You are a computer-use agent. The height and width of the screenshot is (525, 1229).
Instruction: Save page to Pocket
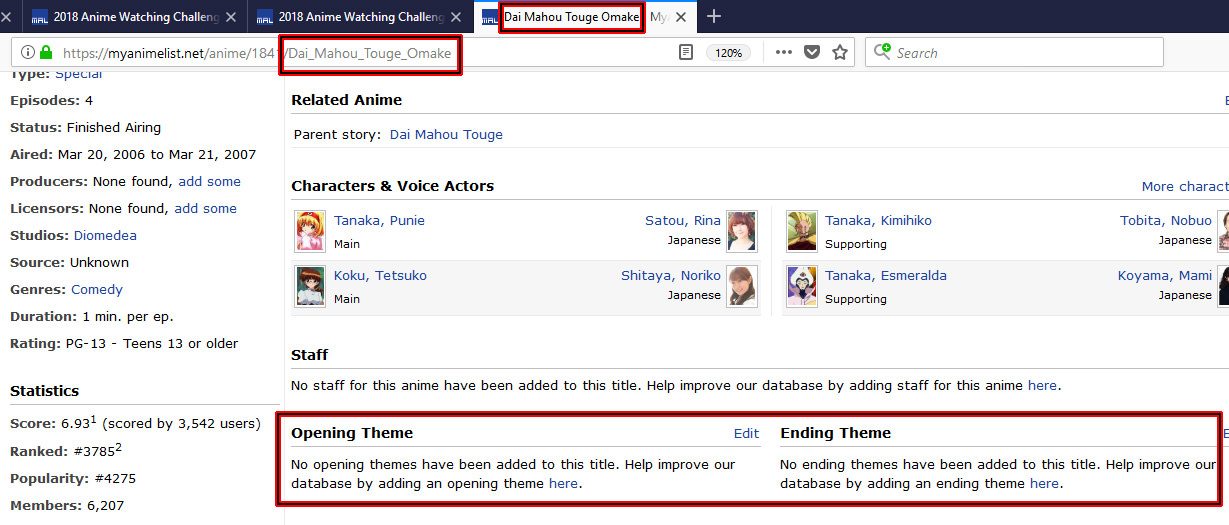click(x=812, y=53)
